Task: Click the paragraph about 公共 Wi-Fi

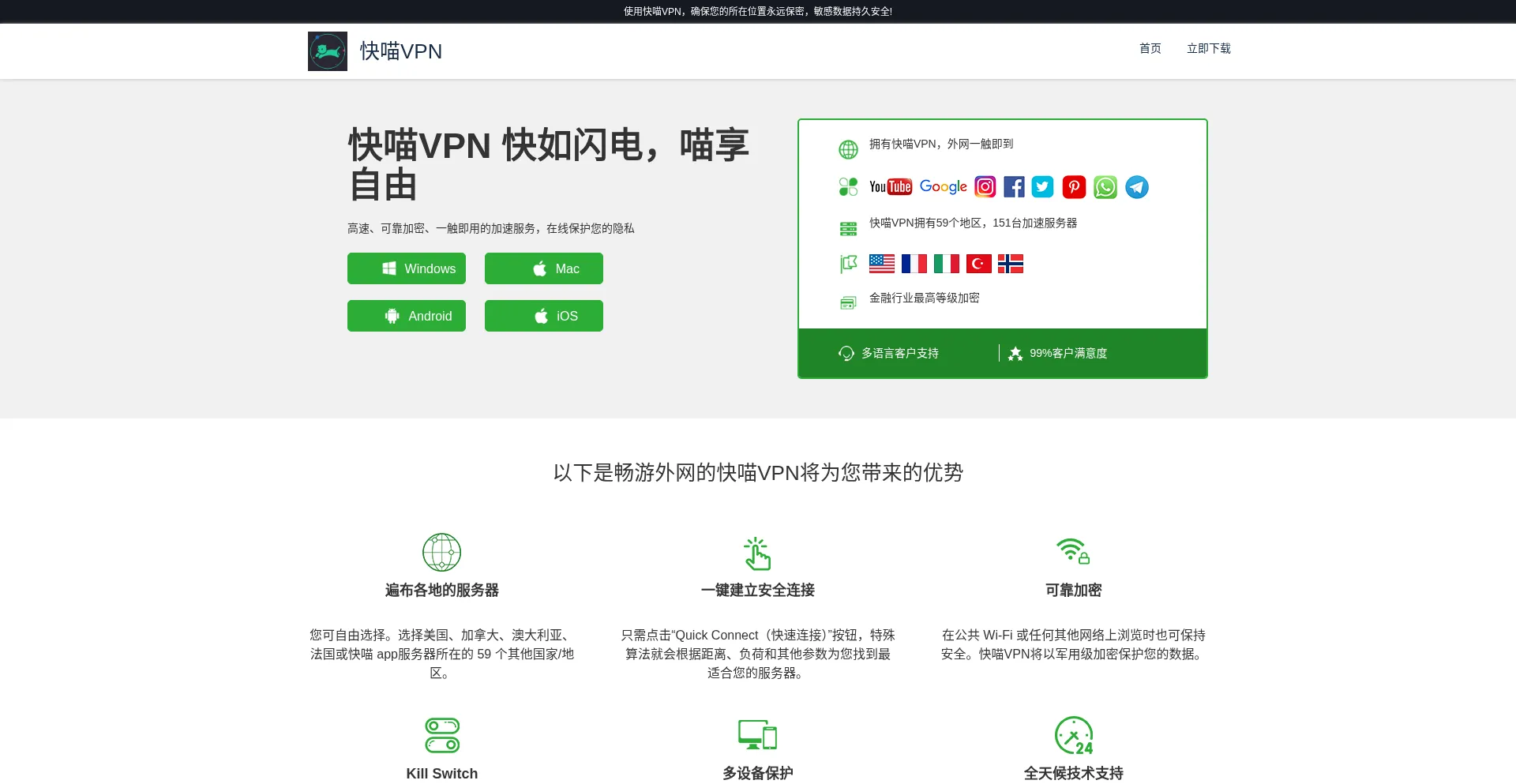Action: click(x=1074, y=644)
